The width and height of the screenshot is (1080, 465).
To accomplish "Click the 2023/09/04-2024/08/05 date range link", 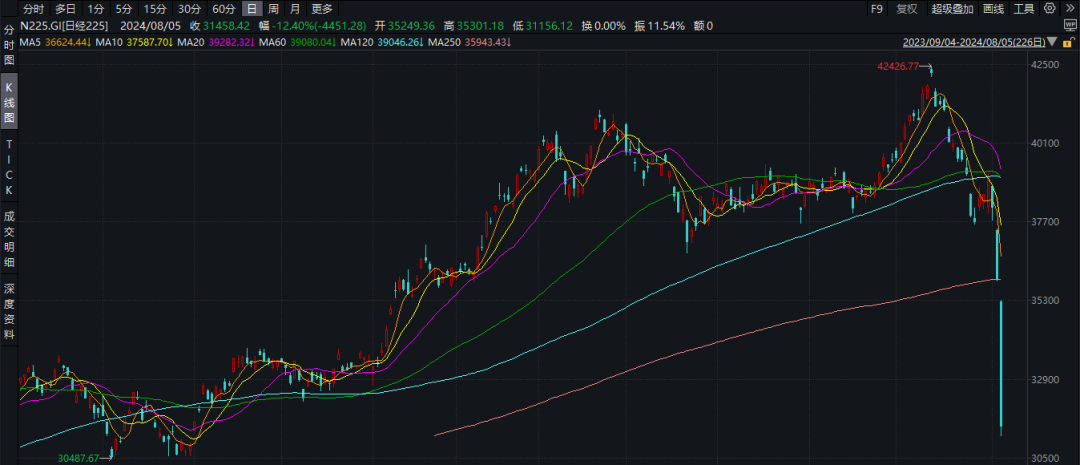I will 973,43.
